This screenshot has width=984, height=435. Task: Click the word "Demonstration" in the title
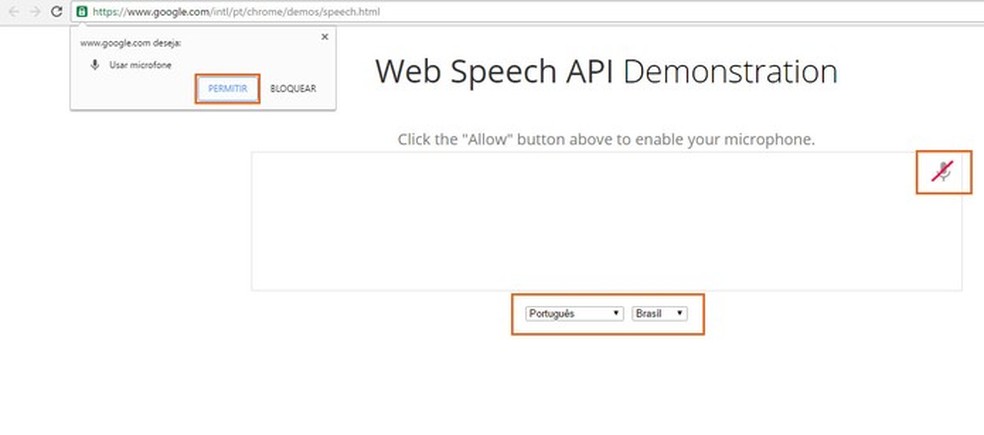[730, 72]
